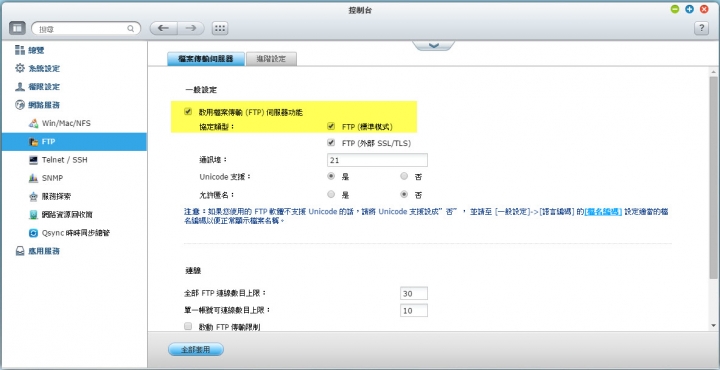
Task: Select 是 for 允許匿名
Action: pyautogui.click(x=331, y=195)
